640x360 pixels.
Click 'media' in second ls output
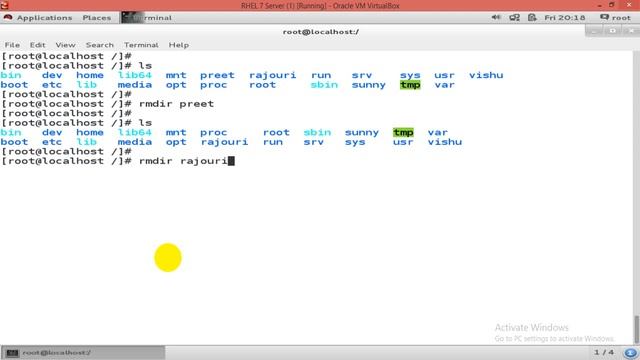pyautogui.click(x=135, y=142)
